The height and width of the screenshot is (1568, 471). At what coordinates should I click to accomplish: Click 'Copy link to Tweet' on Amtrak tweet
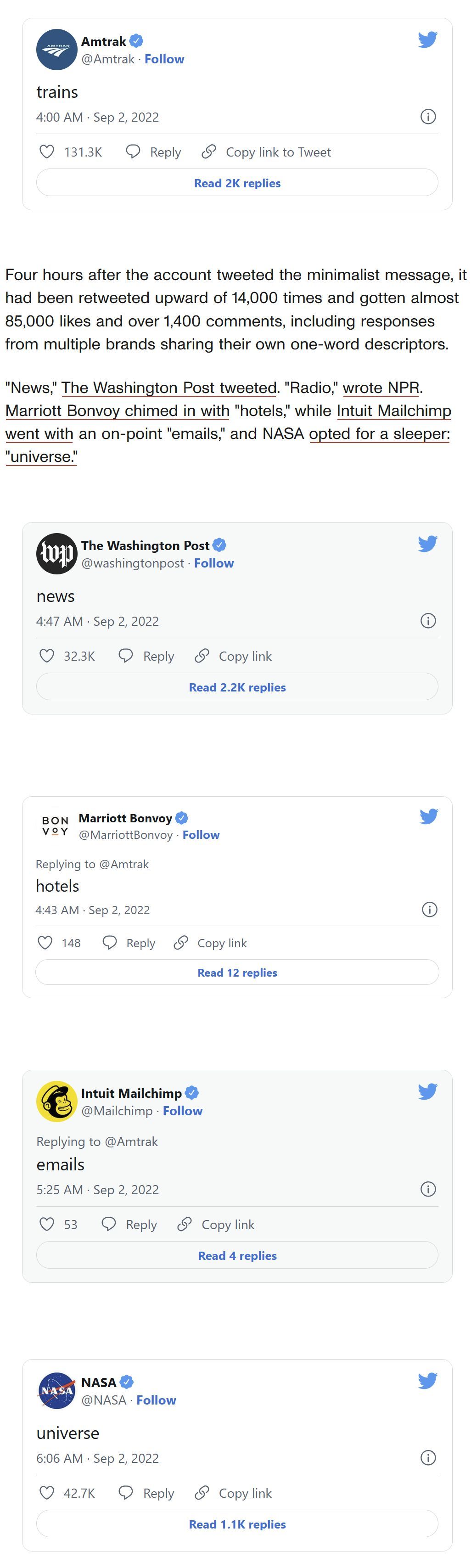267,152
